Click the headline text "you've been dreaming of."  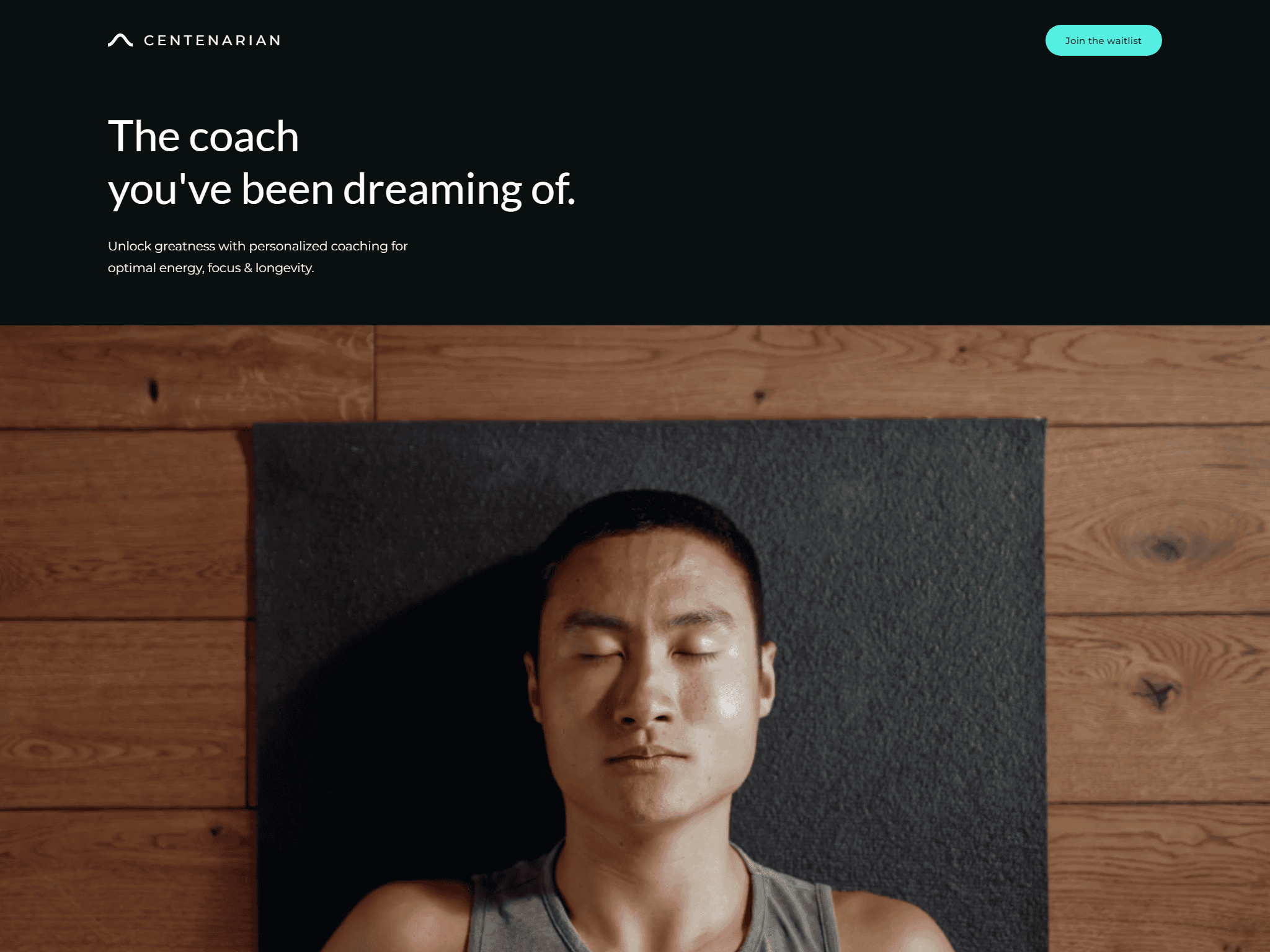click(x=342, y=189)
